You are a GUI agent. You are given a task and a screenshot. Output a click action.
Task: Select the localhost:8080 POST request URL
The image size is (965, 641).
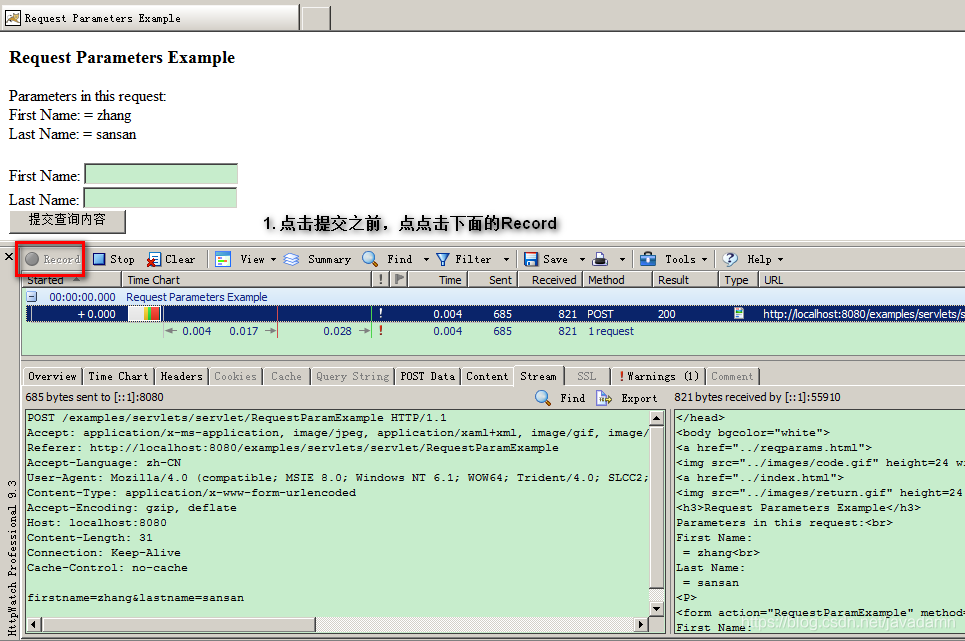pyautogui.click(x=863, y=314)
